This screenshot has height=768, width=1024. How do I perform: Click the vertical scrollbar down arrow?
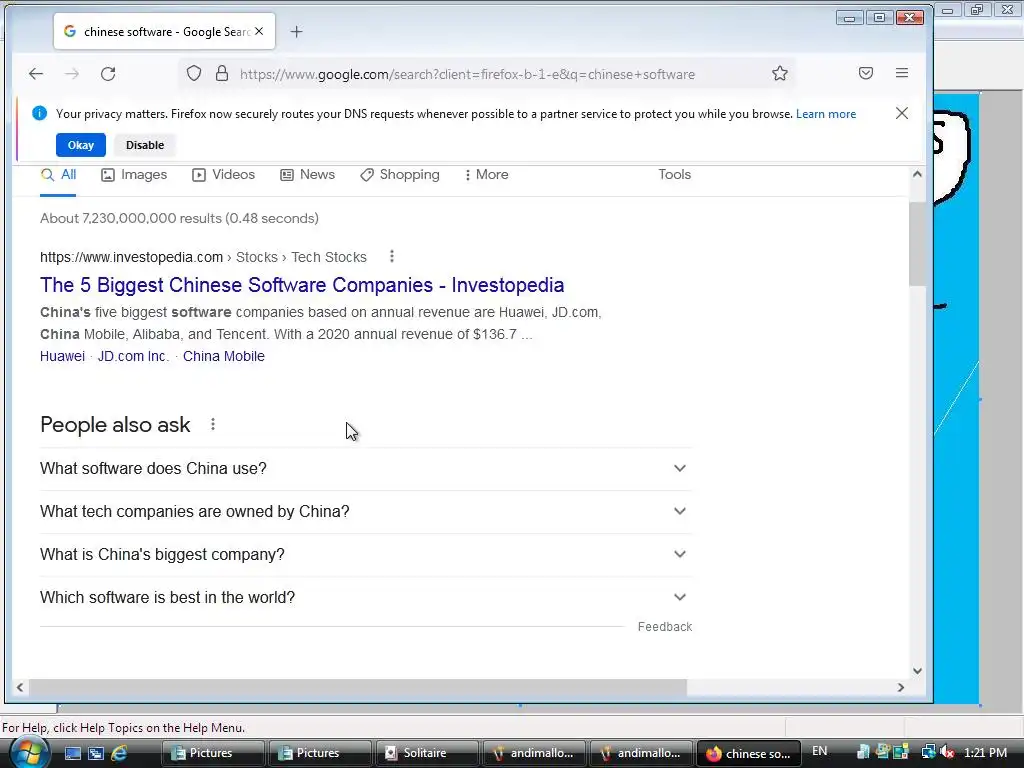pyautogui.click(x=917, y=671)
